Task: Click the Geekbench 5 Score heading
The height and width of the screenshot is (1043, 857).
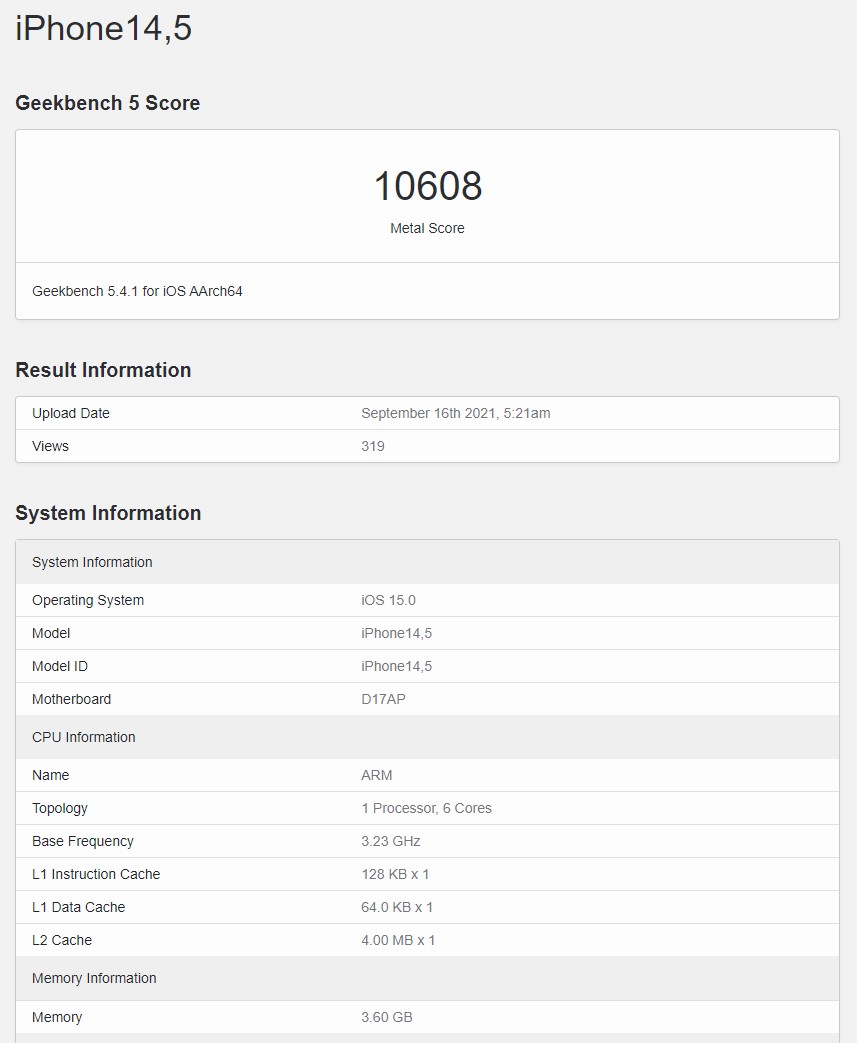Action: [107, 103]
